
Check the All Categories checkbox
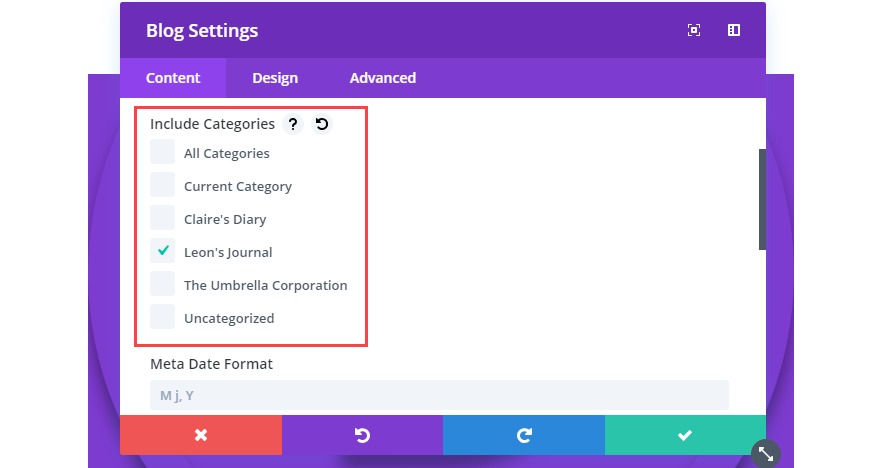pyautogui.click(x=163, y=152)
